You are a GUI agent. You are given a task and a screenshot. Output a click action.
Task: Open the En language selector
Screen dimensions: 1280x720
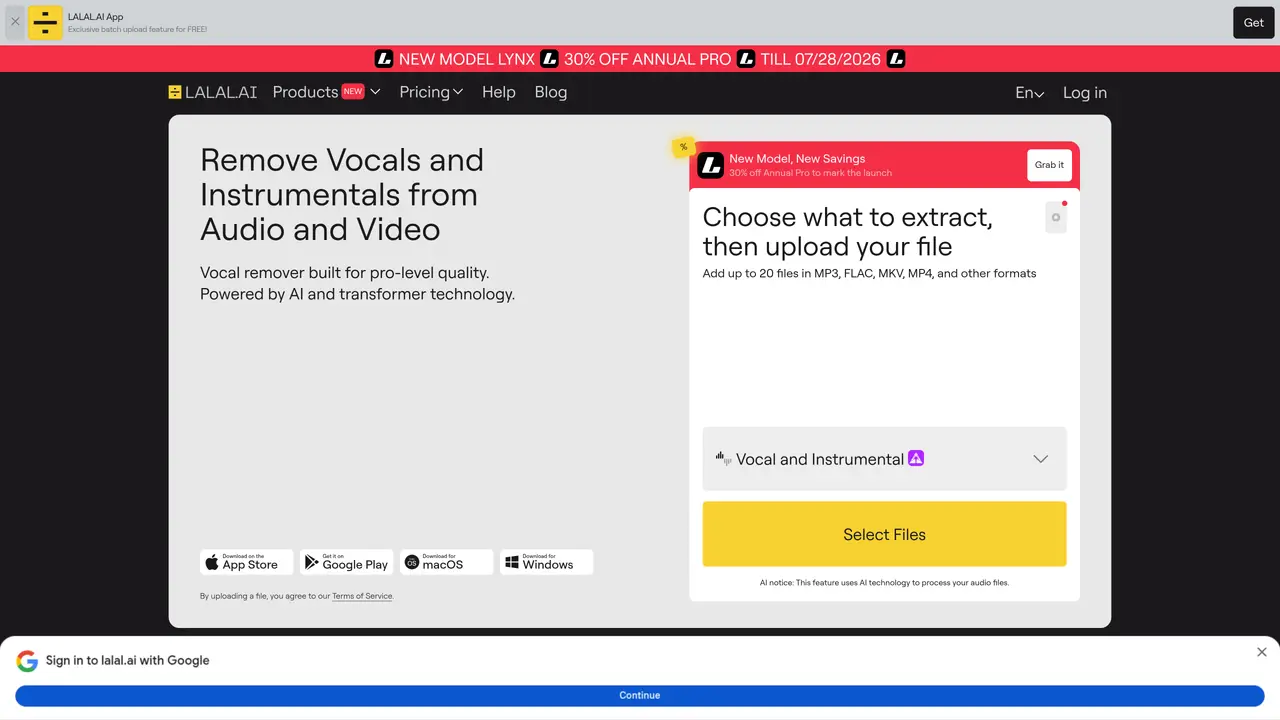[x=1030, y=93]
